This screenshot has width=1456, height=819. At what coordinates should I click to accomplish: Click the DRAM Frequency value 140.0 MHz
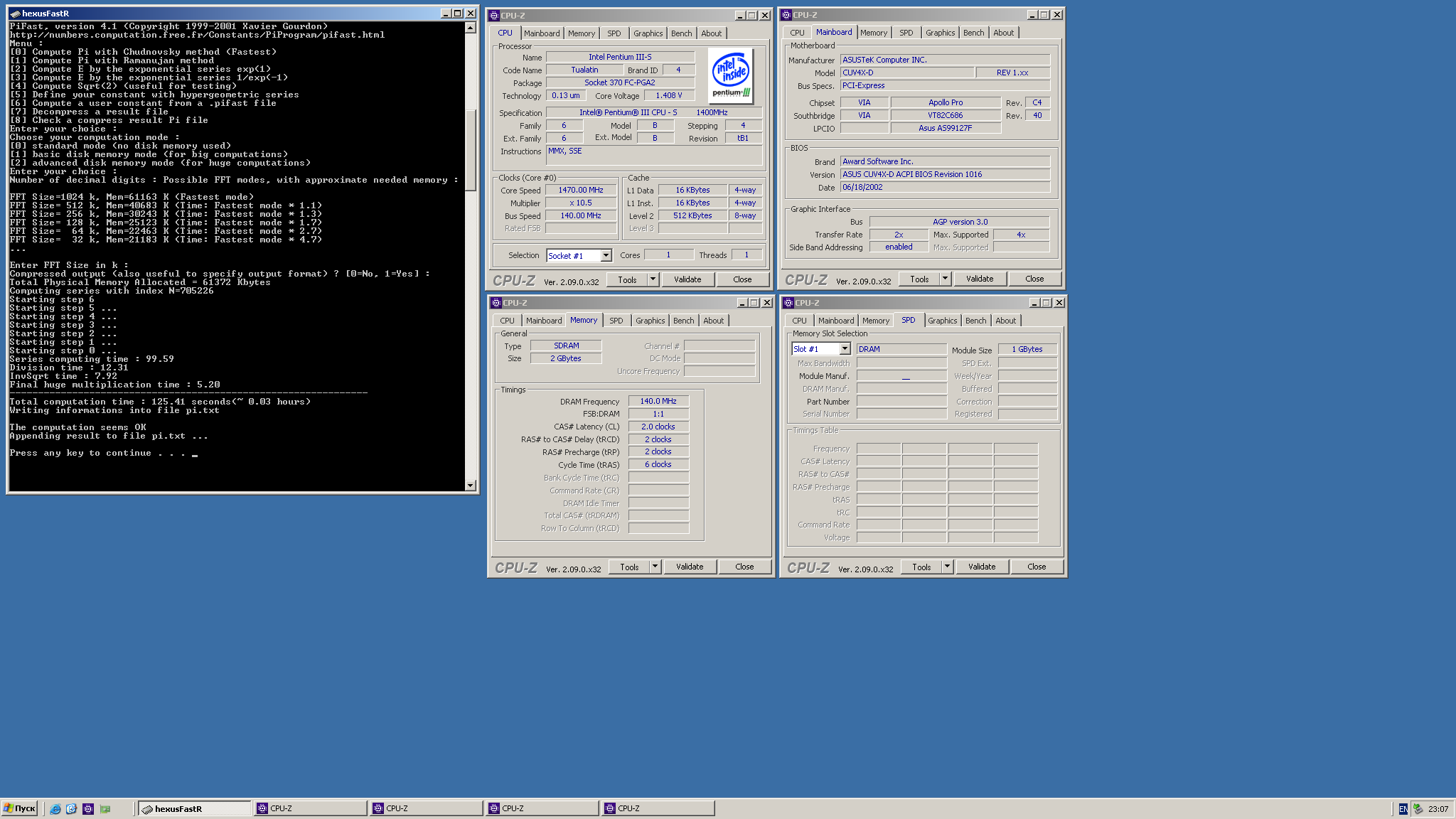point(658,401)
